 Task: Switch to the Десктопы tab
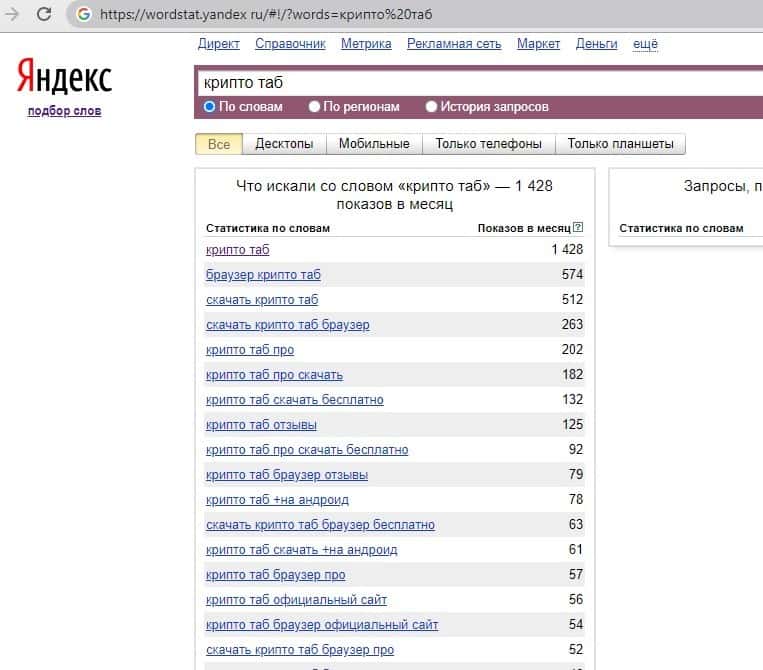coord(284,144)
